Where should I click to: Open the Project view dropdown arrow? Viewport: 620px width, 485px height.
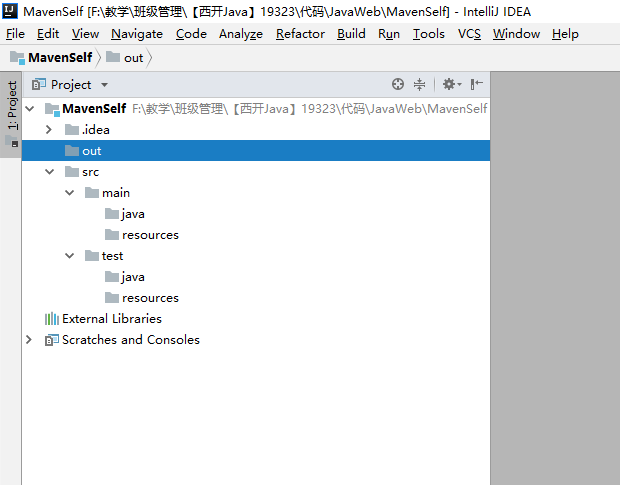tap(104, 85)
